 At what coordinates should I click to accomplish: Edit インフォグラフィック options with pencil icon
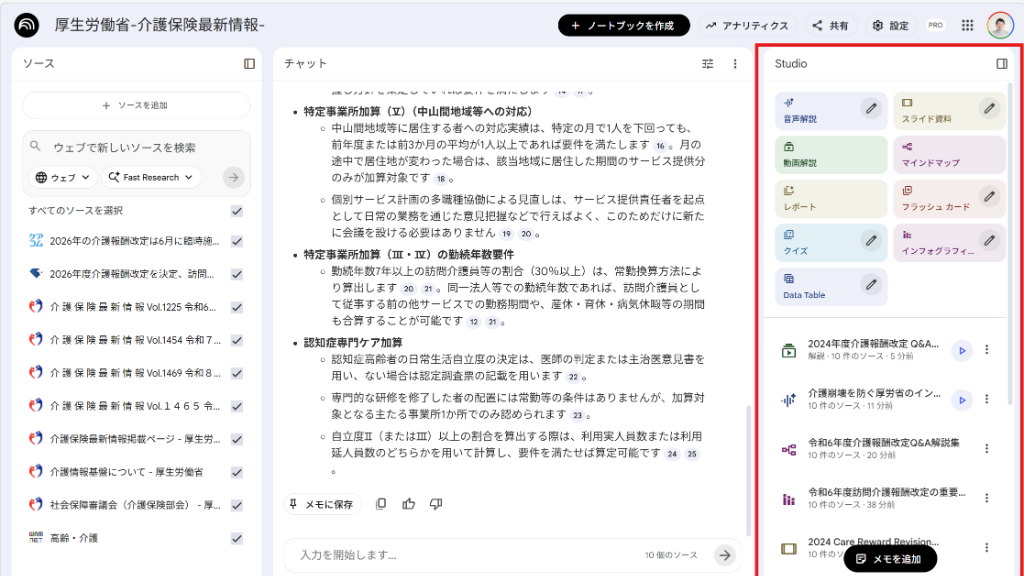989,240
